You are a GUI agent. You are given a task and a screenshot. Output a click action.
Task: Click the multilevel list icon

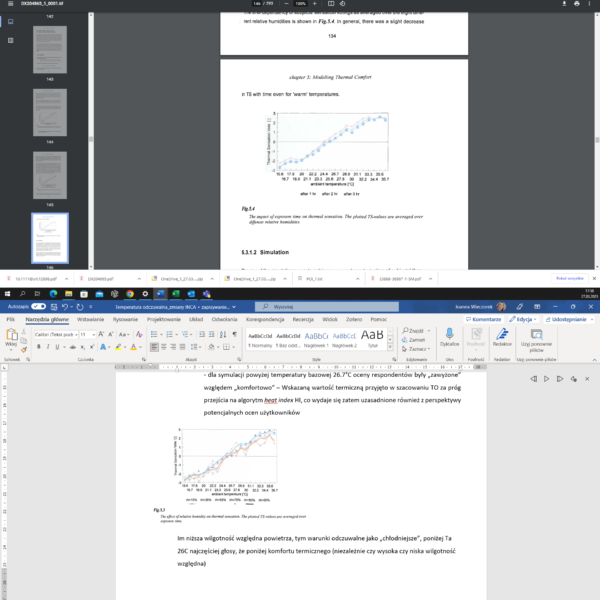(185, 334)
